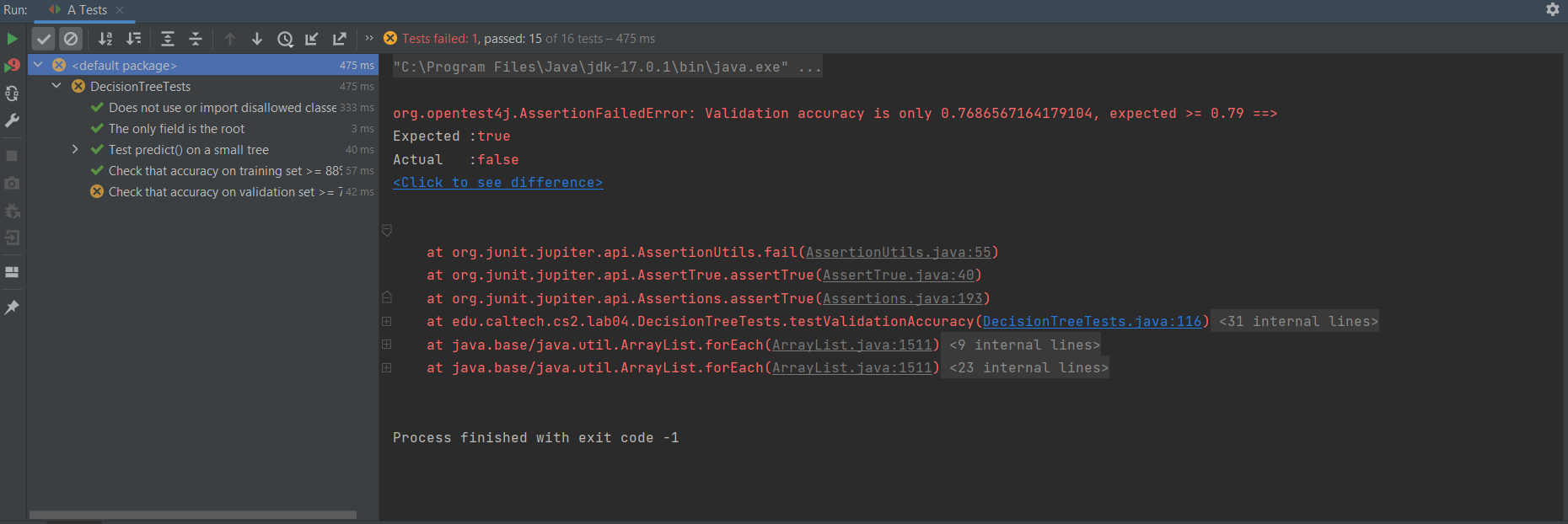Screen dimensions: 1568x524
Task: Open DecisionTreeTests.java:116 stack trace link
Action: tap(1092, 321)
